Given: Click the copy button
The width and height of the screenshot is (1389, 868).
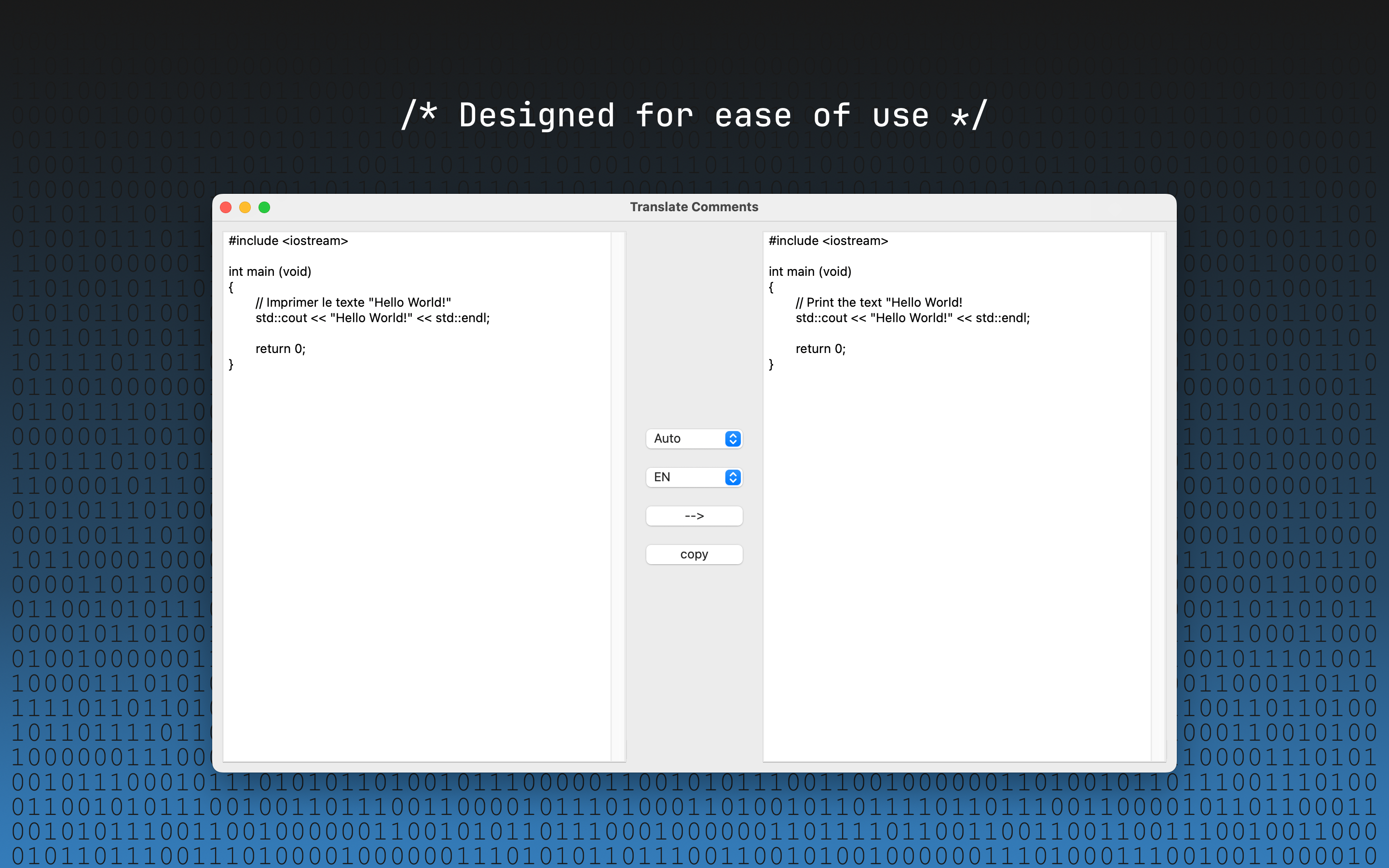Looking at the screenshot, I should pyautogui.click(x=694, y=555).
